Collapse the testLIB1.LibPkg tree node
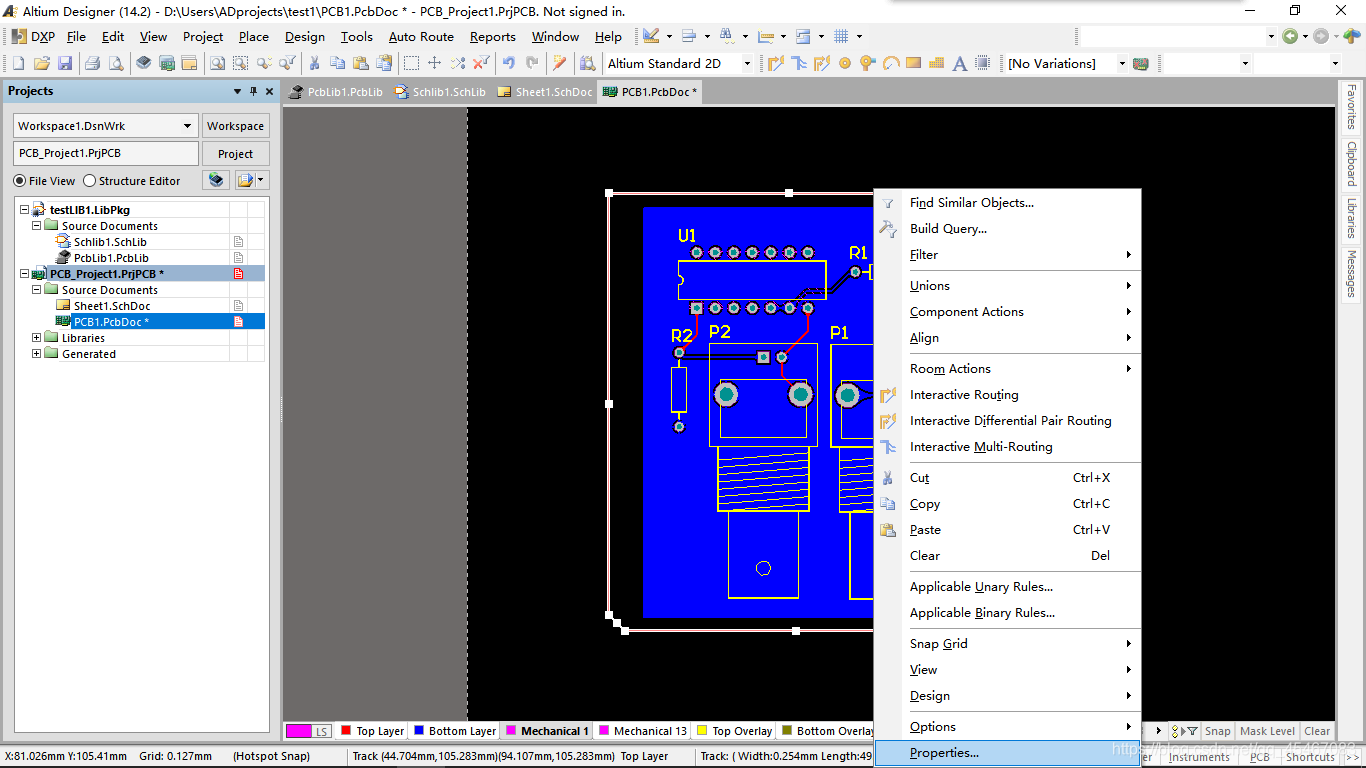 tap(25, 210)
